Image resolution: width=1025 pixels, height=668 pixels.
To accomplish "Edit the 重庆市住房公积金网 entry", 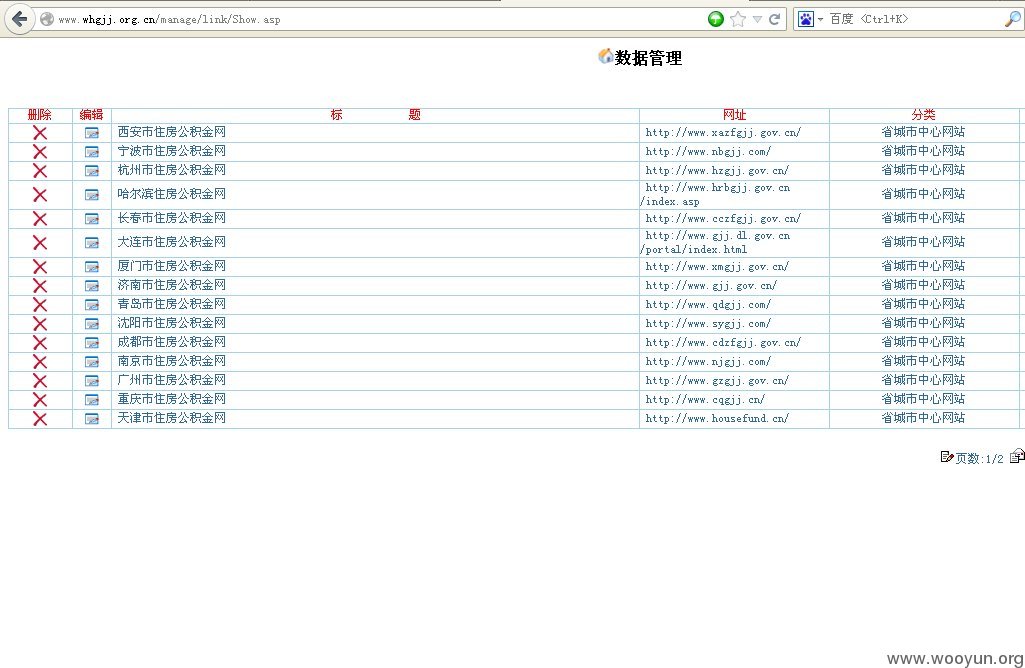I will (x=92, y=399).
